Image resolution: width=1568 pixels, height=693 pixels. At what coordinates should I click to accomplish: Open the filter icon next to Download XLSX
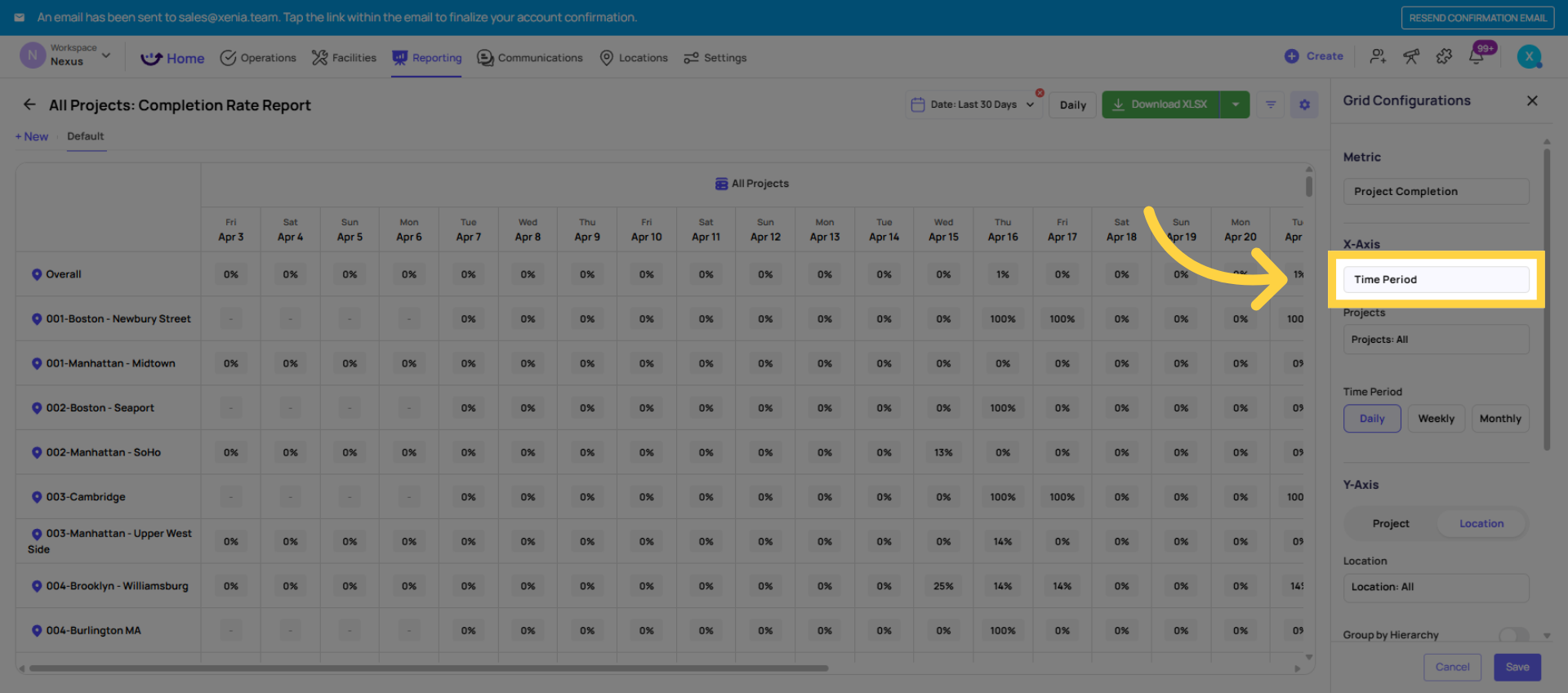(1271, 104)
